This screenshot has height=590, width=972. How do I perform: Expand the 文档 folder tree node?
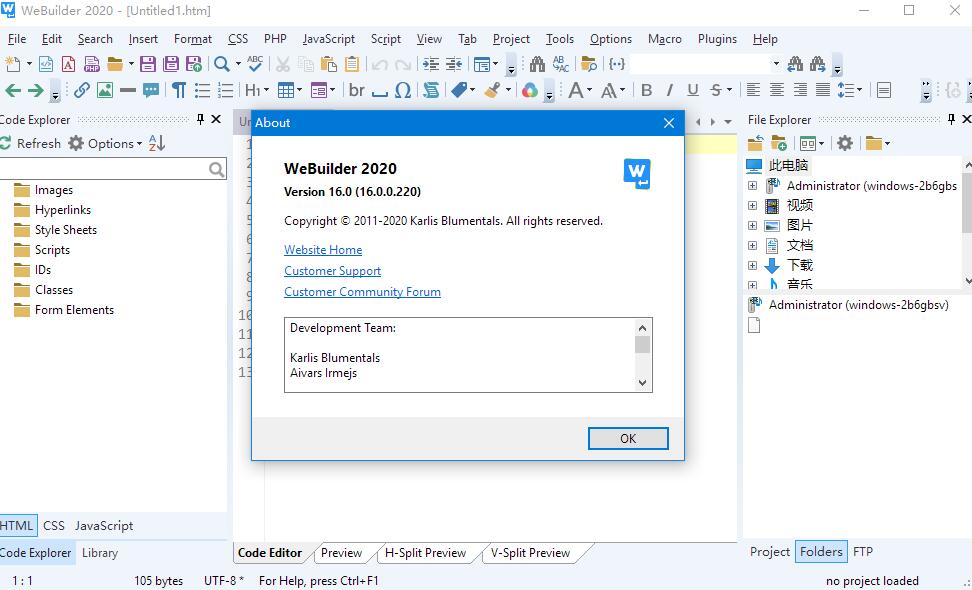point(752,246)
